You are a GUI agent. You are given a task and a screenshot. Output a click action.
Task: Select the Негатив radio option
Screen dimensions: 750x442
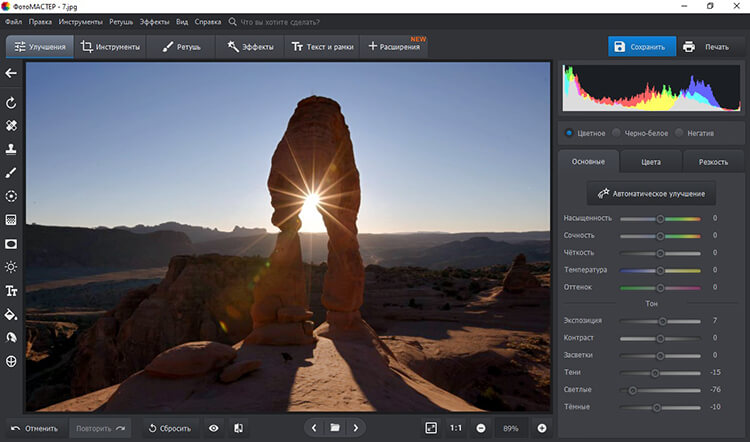[x=679, y=132]
